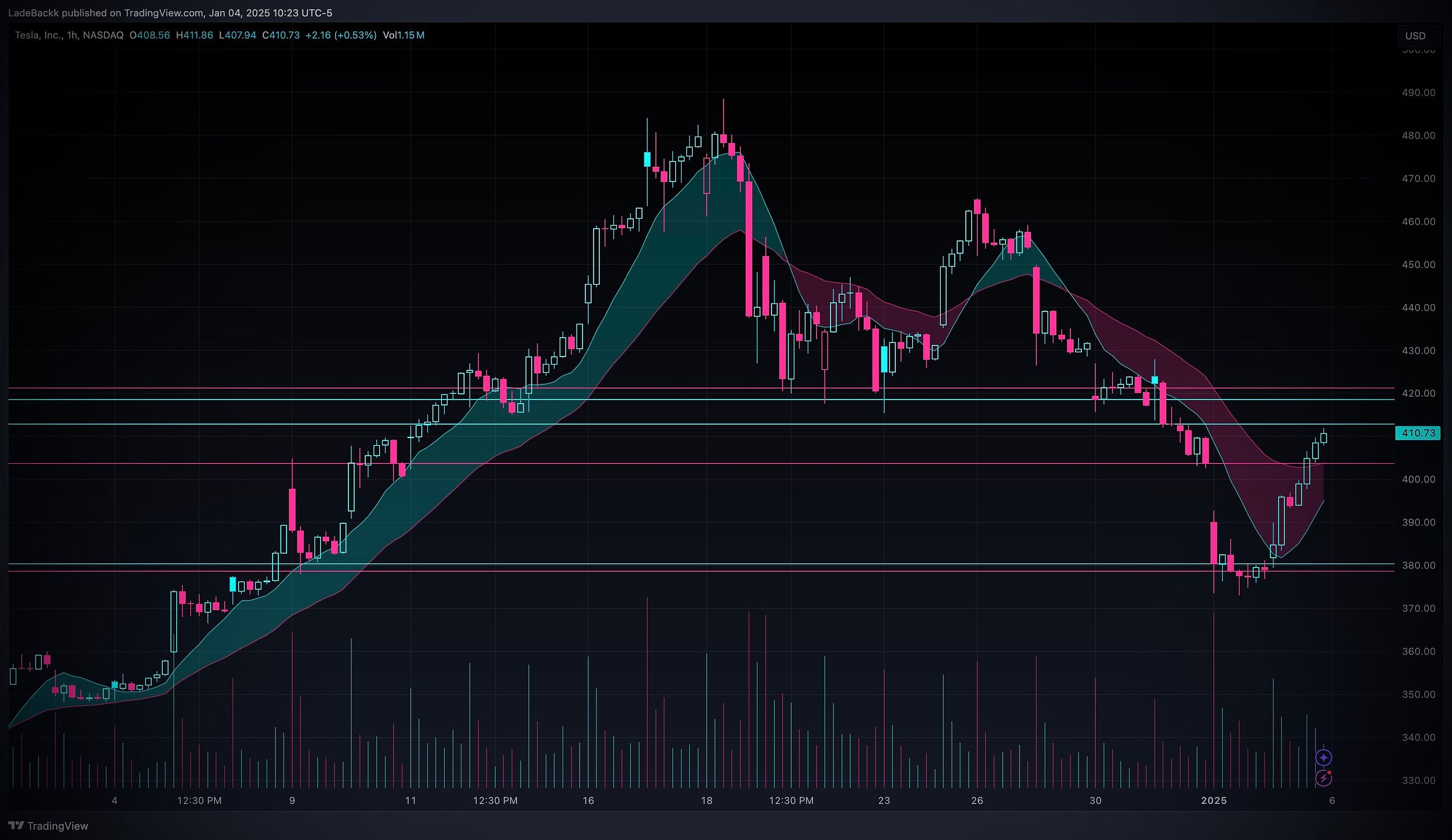Click the 450.00 price axis label
The image size is (1452, 840).
[x=1419, y=265]
